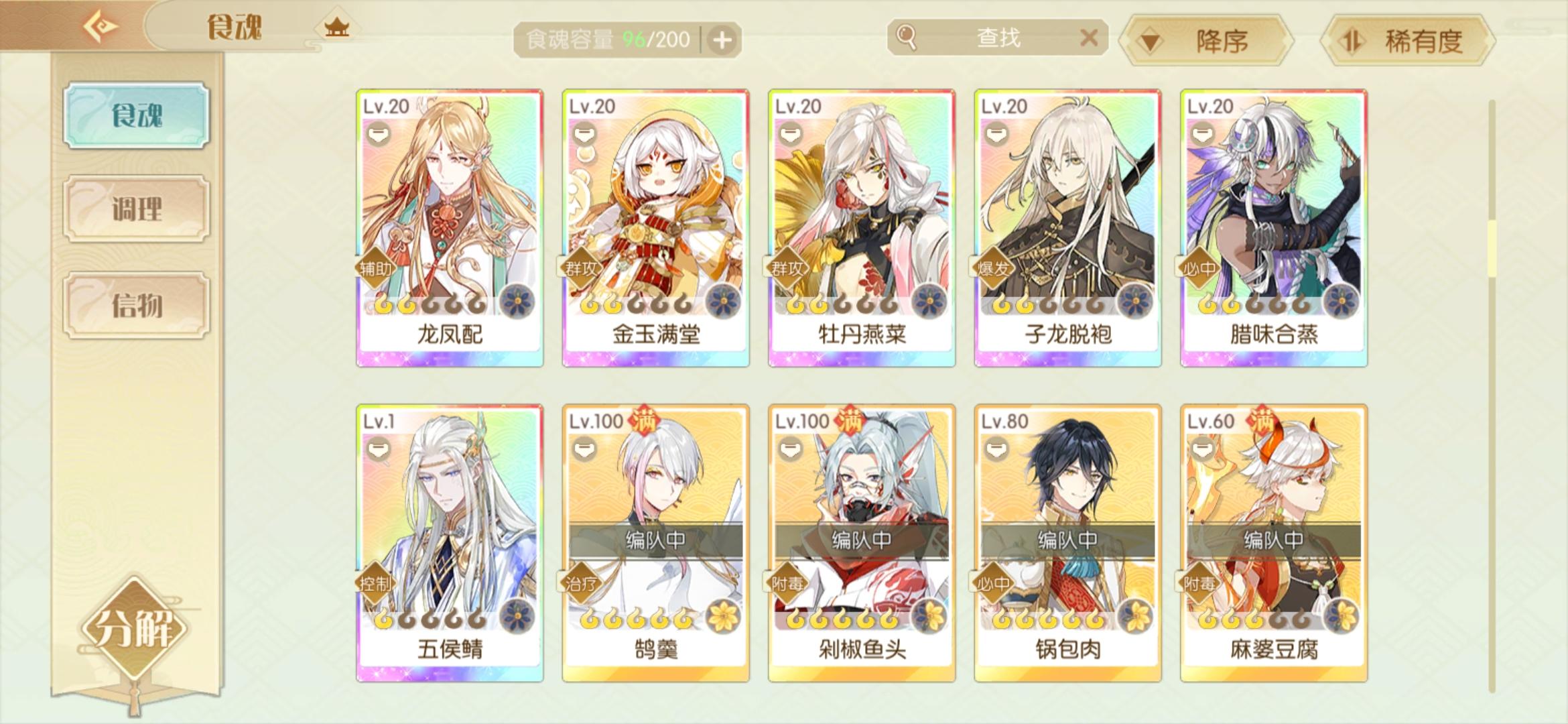
Task: Select the 食魂 side tab
Action: (137, 115)
